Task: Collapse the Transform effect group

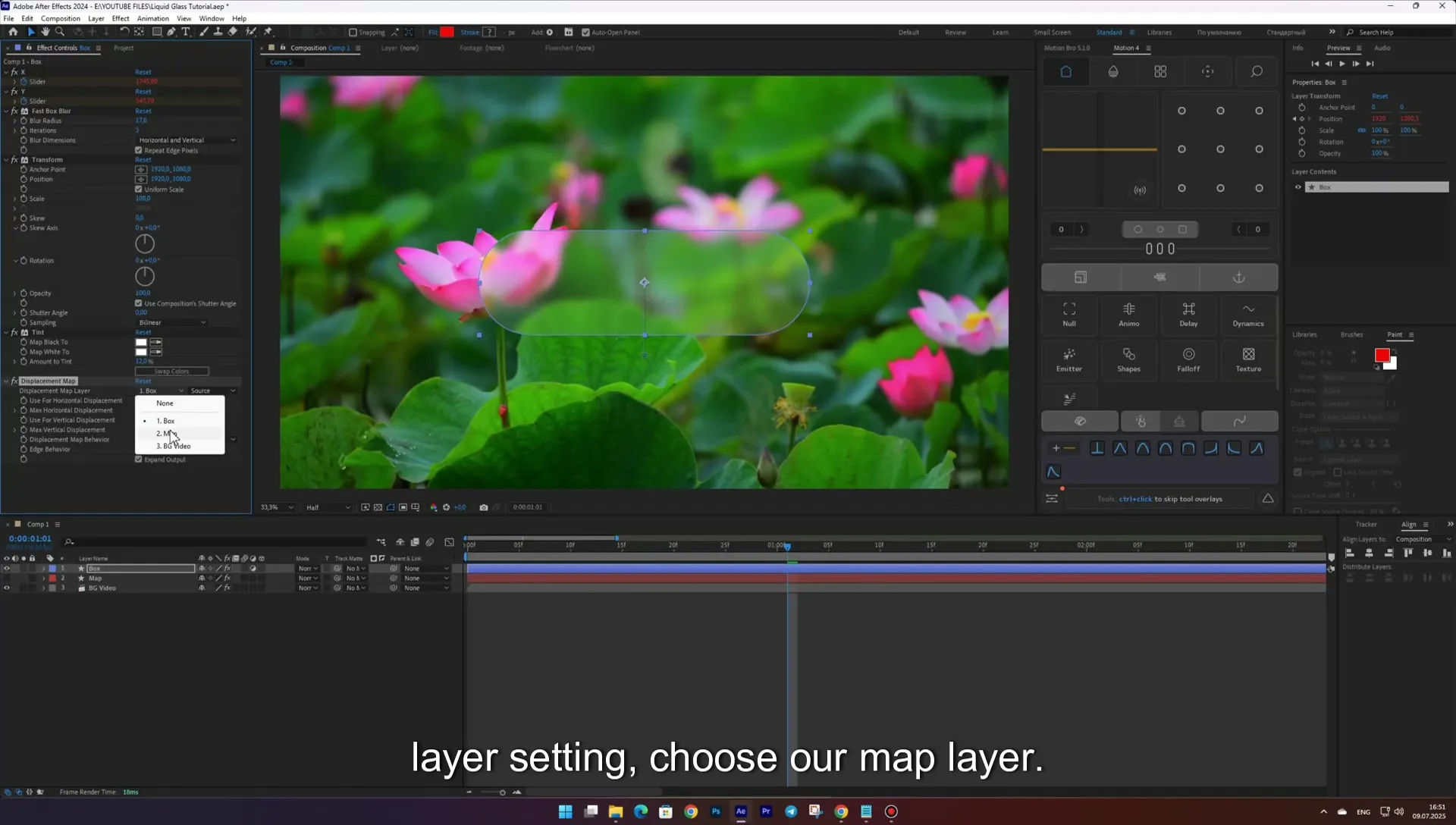Action: (x=6, y=160)
